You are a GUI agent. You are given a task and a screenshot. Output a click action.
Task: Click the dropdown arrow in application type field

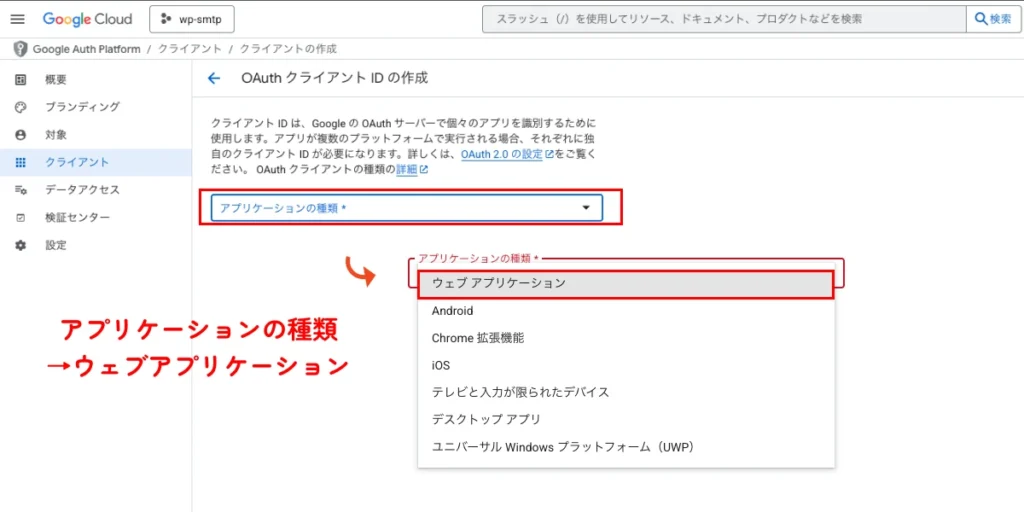coord(586,208)
